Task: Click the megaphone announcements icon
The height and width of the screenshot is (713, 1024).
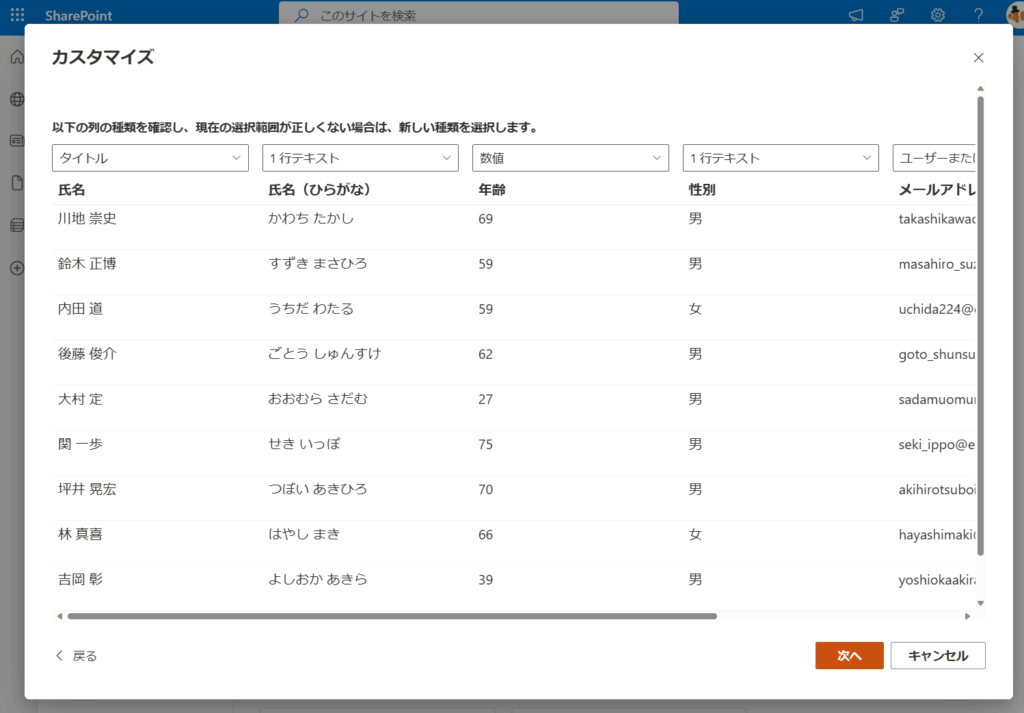Action: click(856, 15)
